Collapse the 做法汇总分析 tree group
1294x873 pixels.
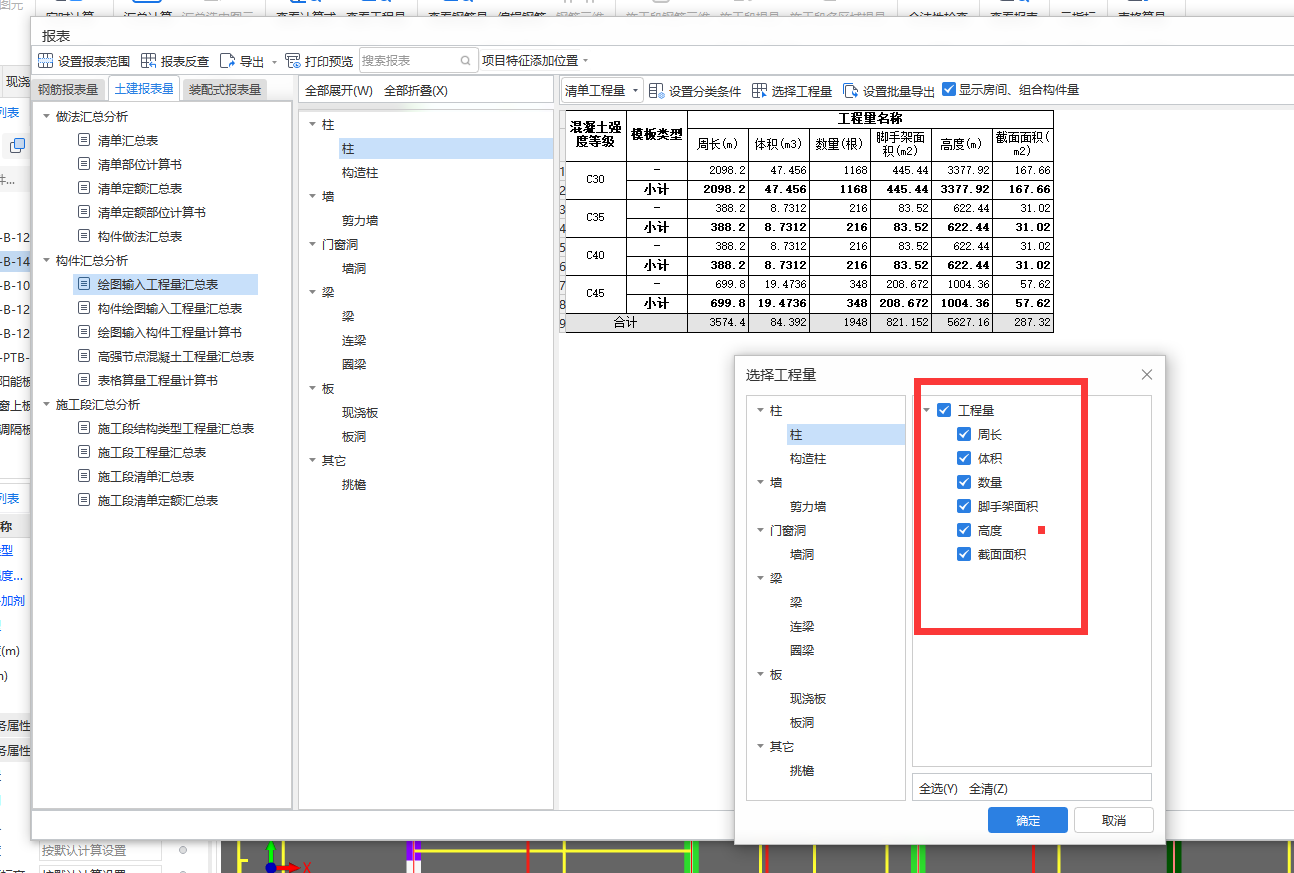point(46,117)
